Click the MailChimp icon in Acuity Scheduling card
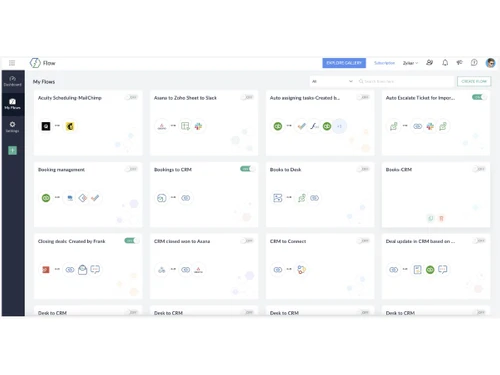Screen dimensions: 500x375 pos(70,126)
